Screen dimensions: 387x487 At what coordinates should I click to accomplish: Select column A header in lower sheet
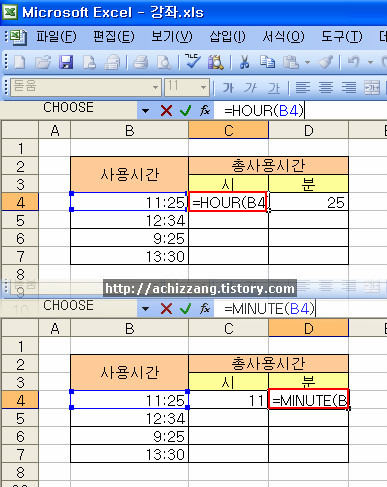[55, 329]
